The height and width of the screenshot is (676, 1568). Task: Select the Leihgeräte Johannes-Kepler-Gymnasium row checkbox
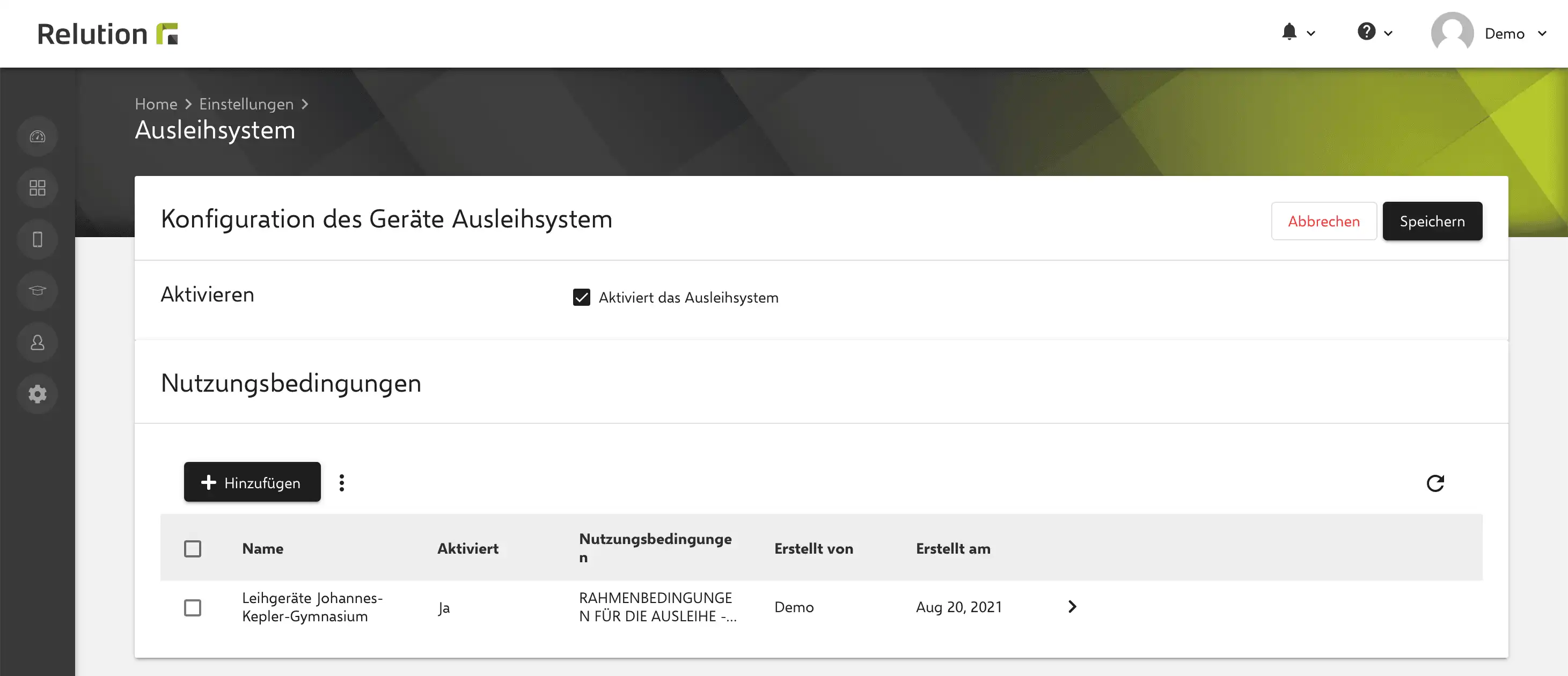[x=192, y=608]
